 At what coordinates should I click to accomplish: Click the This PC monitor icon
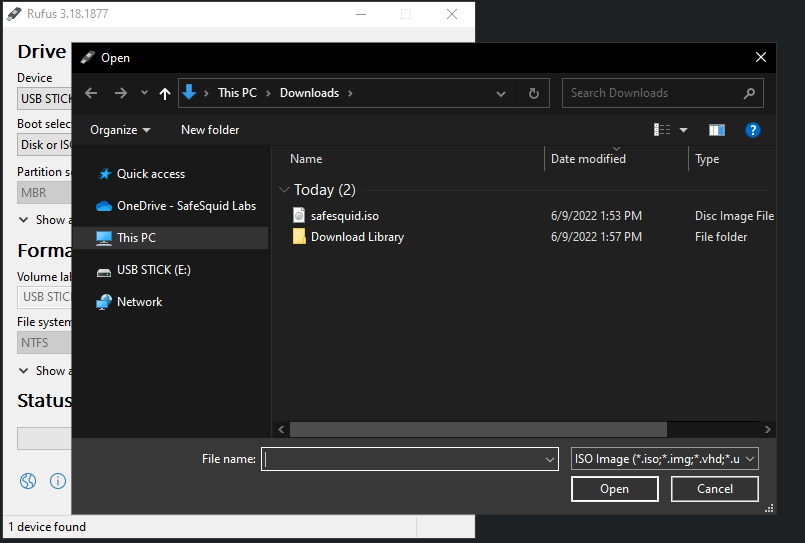pos(104,238)
